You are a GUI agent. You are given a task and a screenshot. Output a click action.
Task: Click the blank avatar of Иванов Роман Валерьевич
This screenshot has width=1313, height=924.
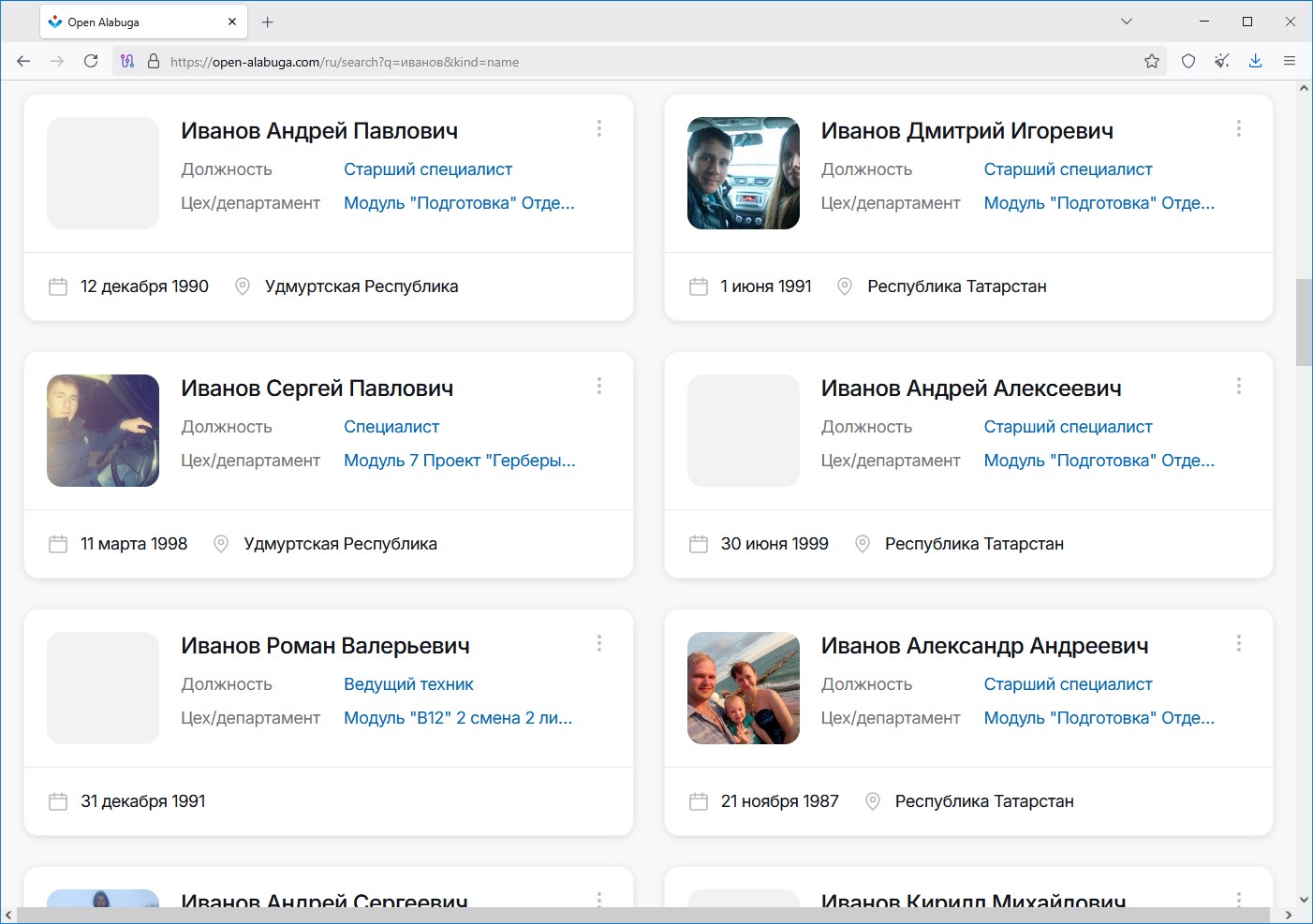click(103, 688)
